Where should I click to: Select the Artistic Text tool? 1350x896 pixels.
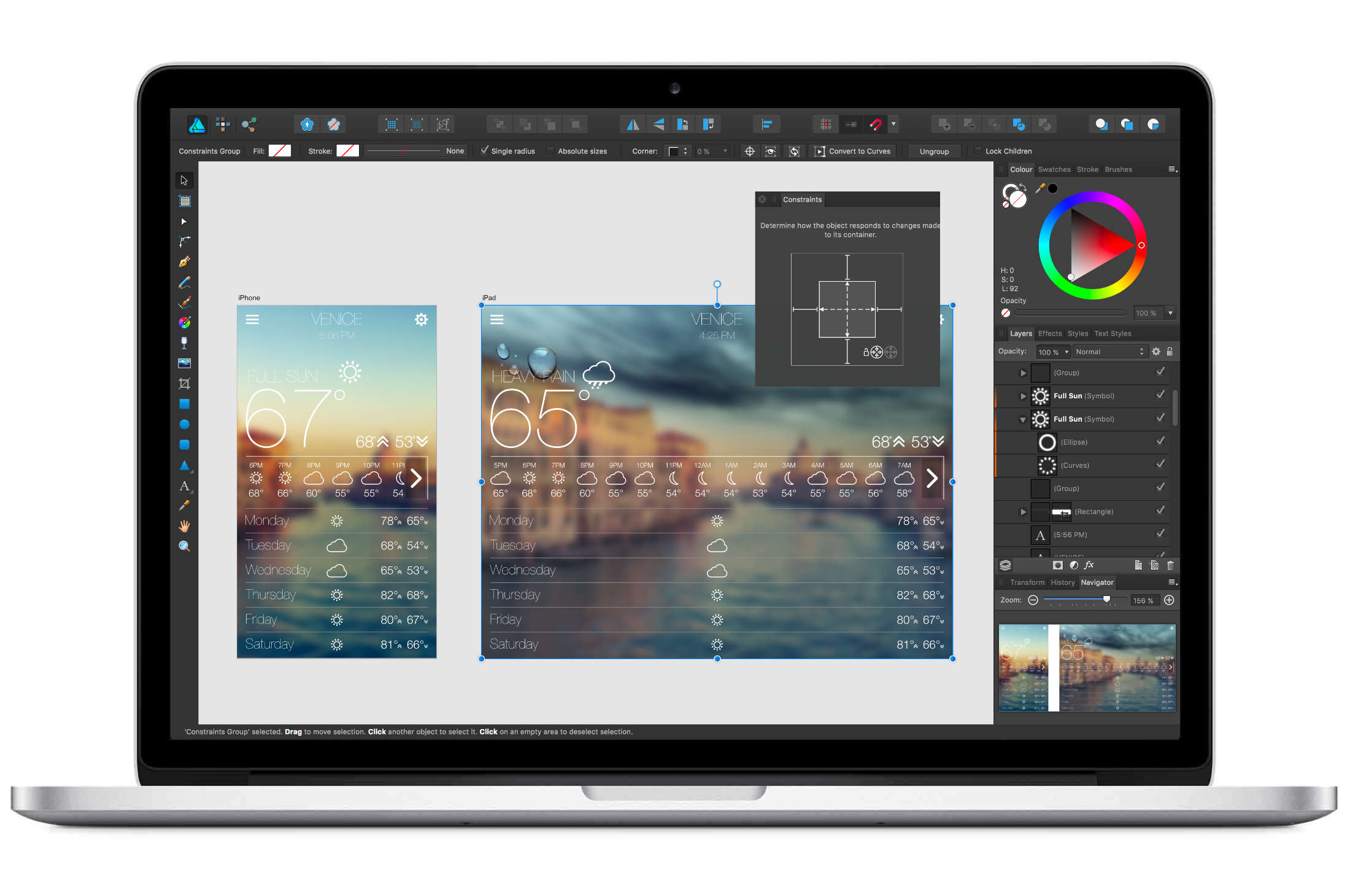tap(184, 486)
